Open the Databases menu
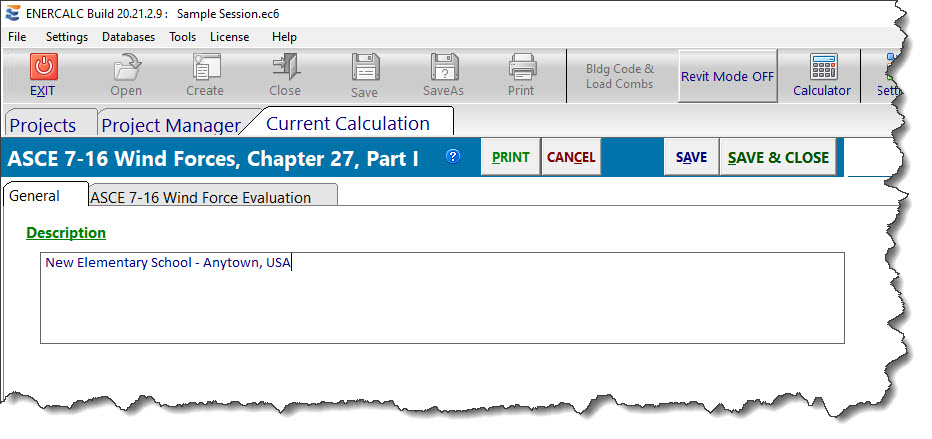 pos(128,37)
